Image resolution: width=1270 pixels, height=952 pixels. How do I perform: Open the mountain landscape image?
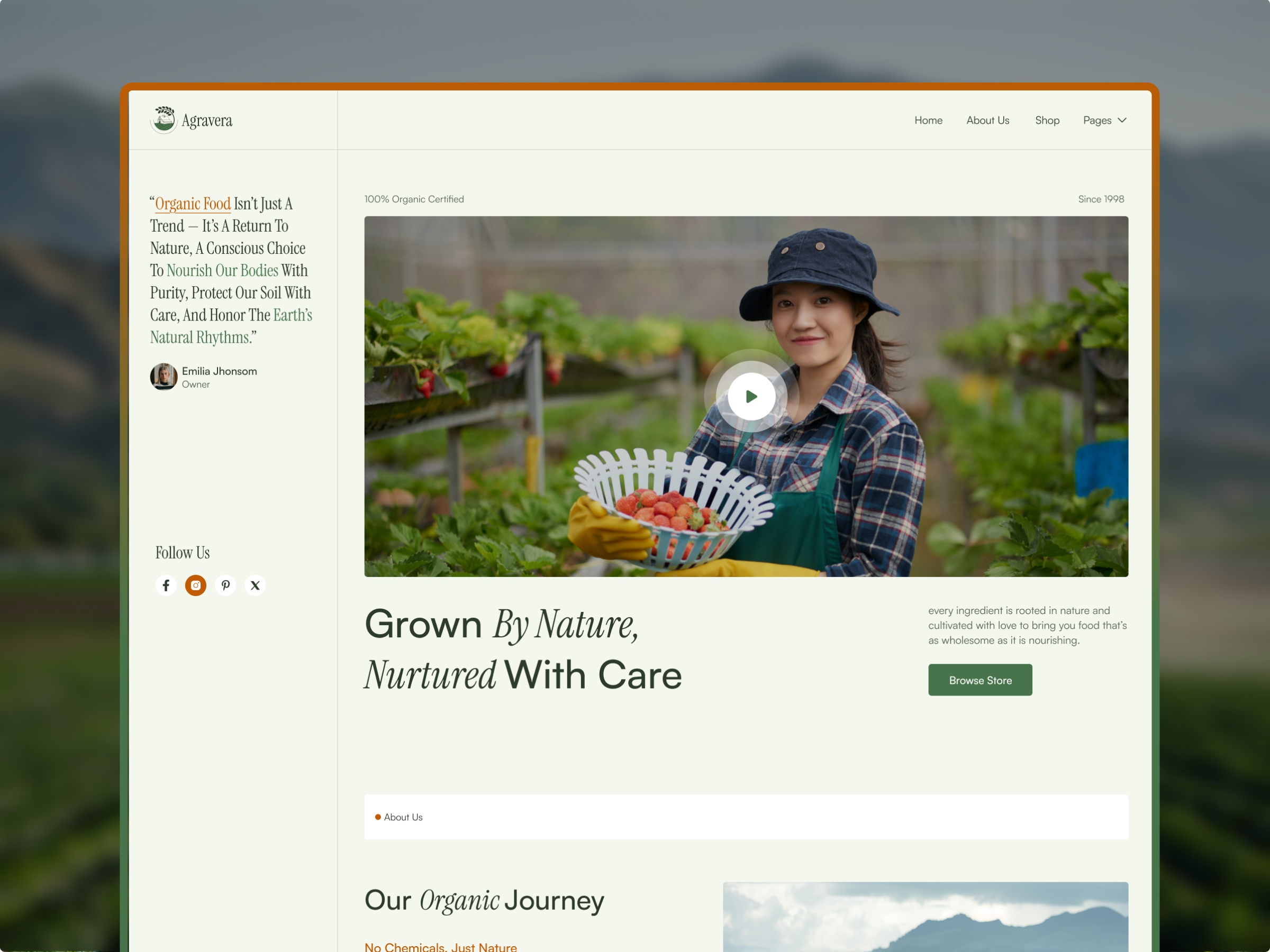(926, 917)
